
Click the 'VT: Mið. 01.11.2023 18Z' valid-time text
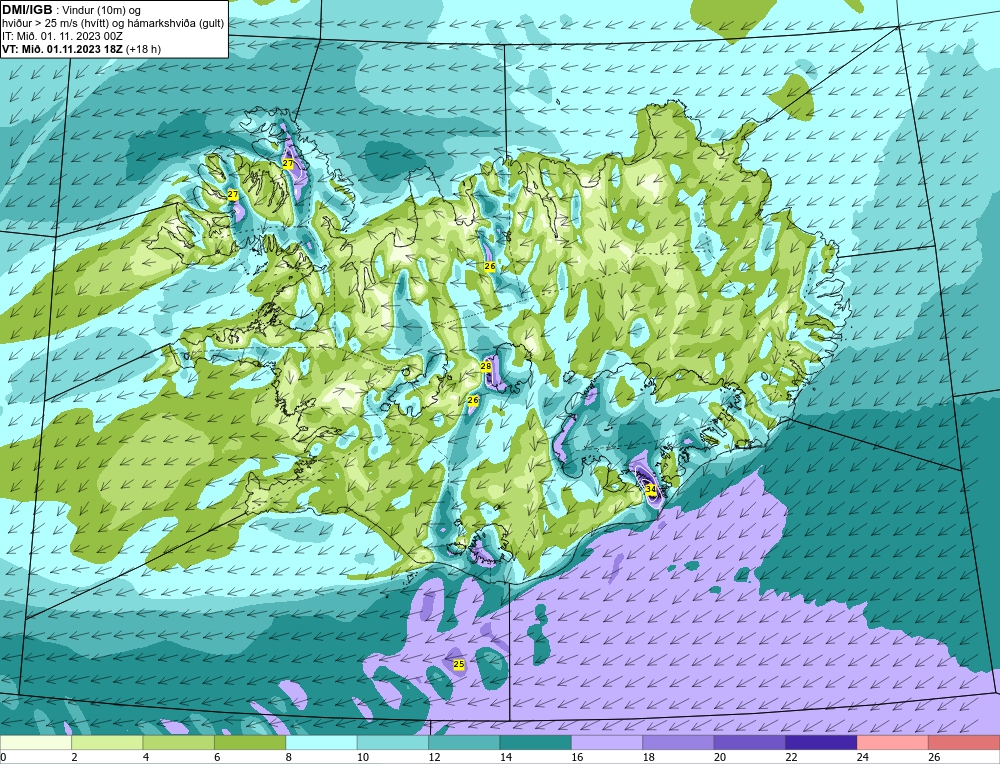point(63,48)
